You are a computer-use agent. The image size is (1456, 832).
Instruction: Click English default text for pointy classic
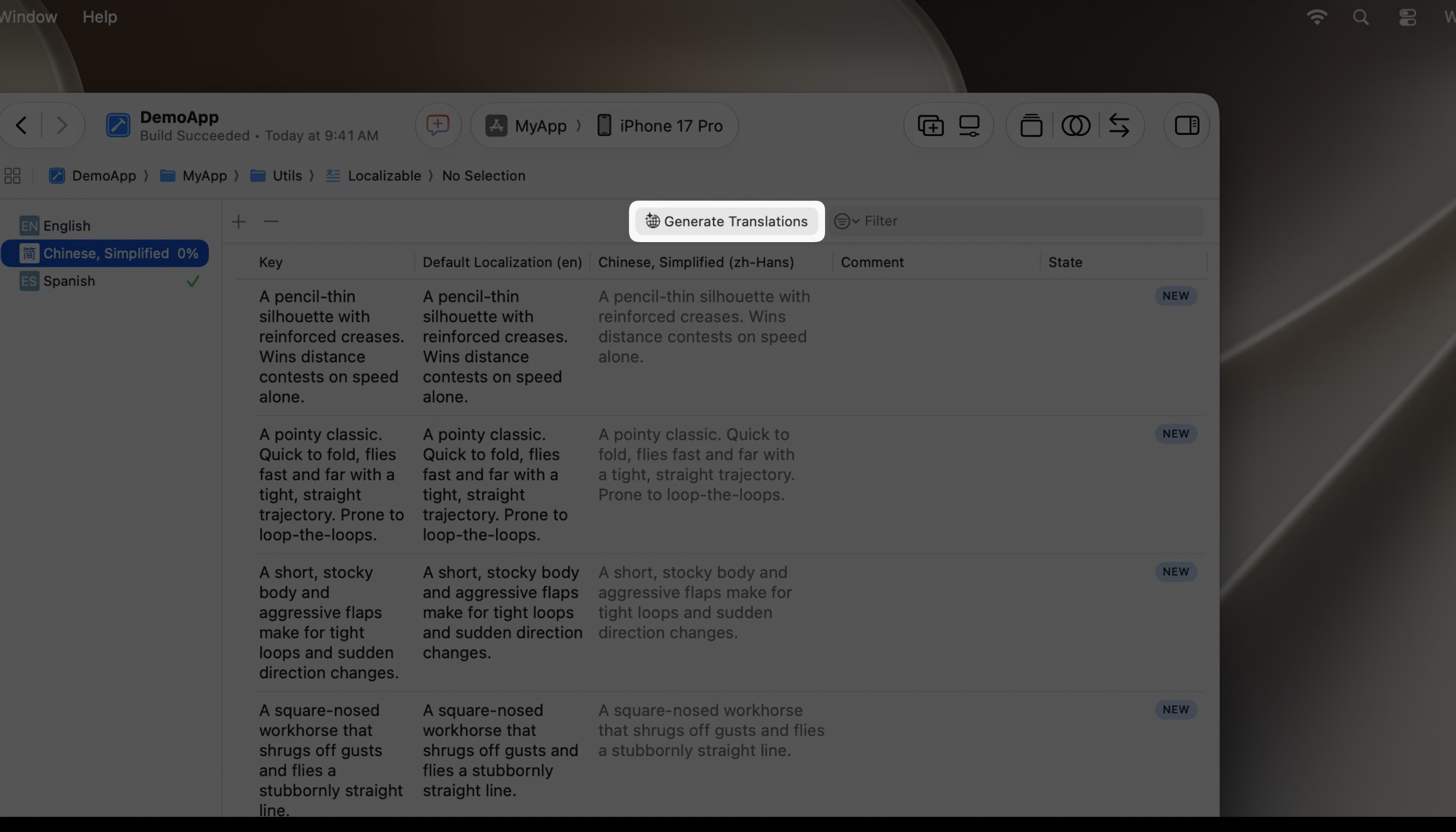pyautogui.click(x=495, y=485)
